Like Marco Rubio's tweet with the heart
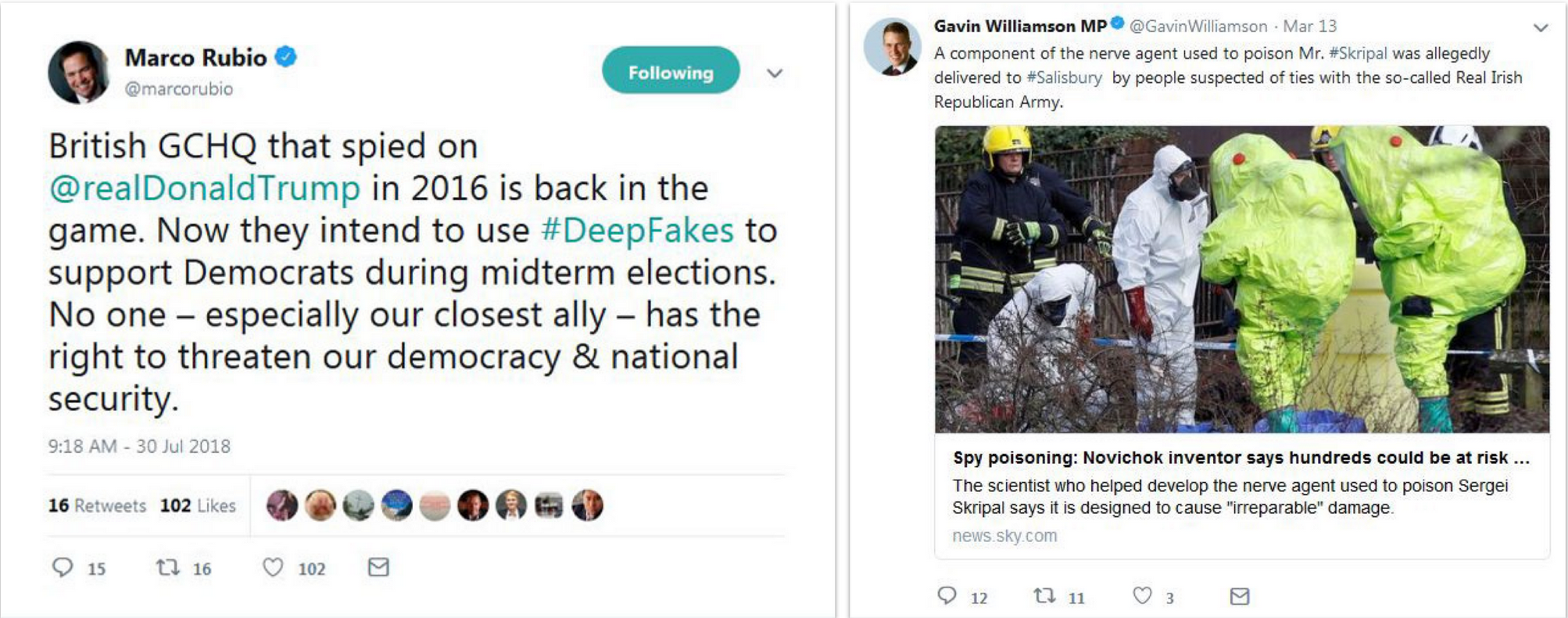The width and height of the screenshot is (1568, 618). [273, 567]
